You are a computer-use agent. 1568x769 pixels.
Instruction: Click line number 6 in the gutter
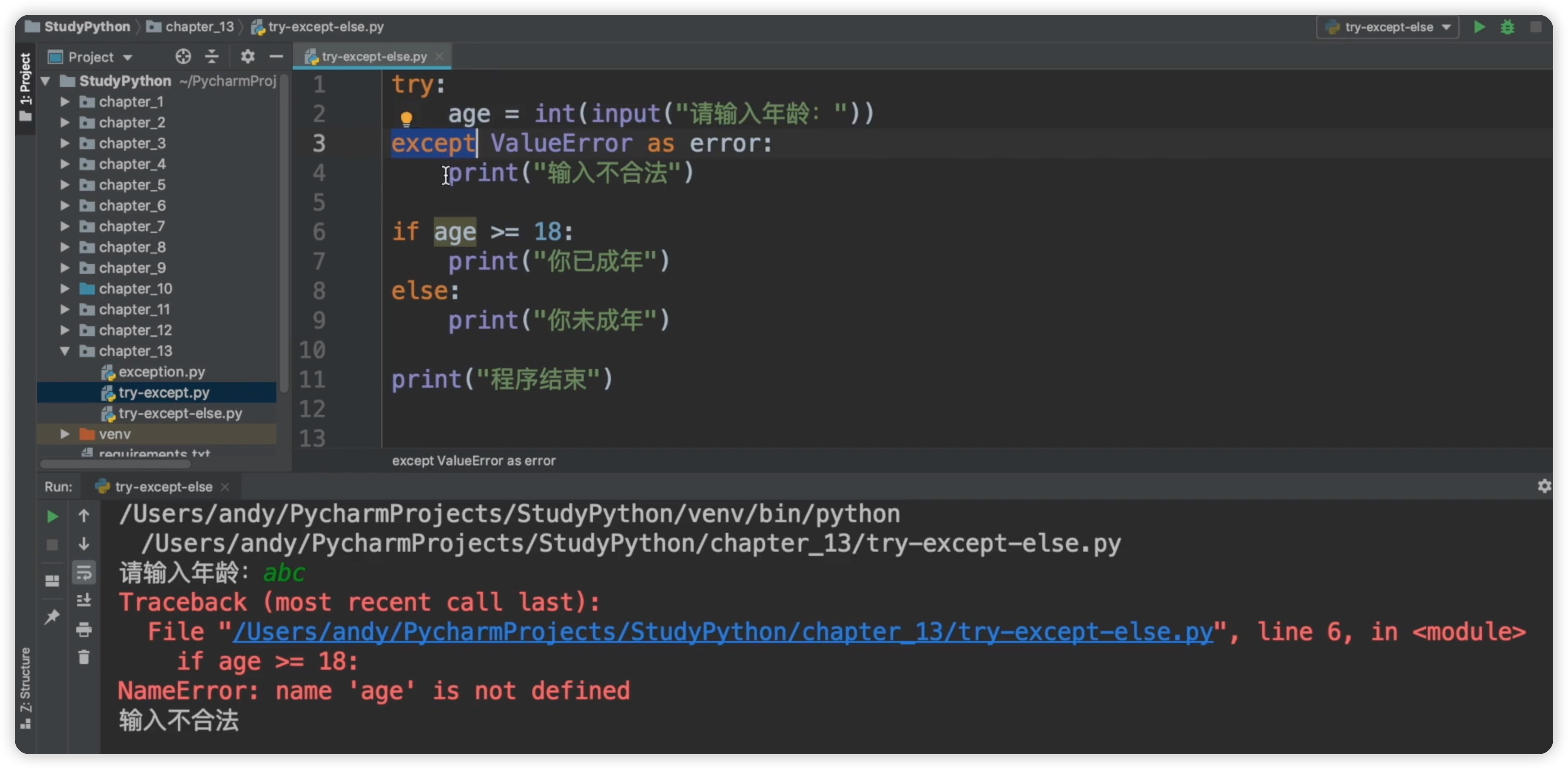(319, 232)
